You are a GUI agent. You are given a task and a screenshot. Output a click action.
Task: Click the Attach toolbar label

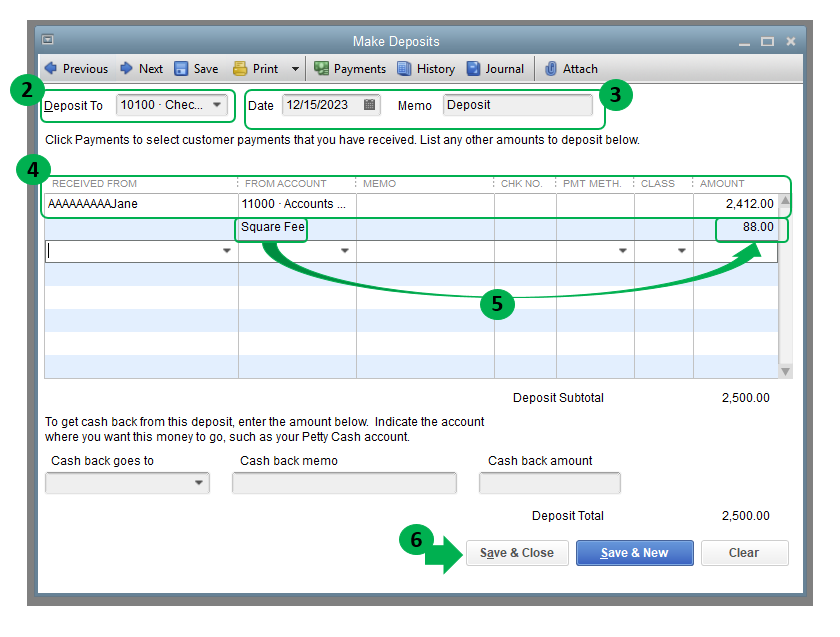580,69
